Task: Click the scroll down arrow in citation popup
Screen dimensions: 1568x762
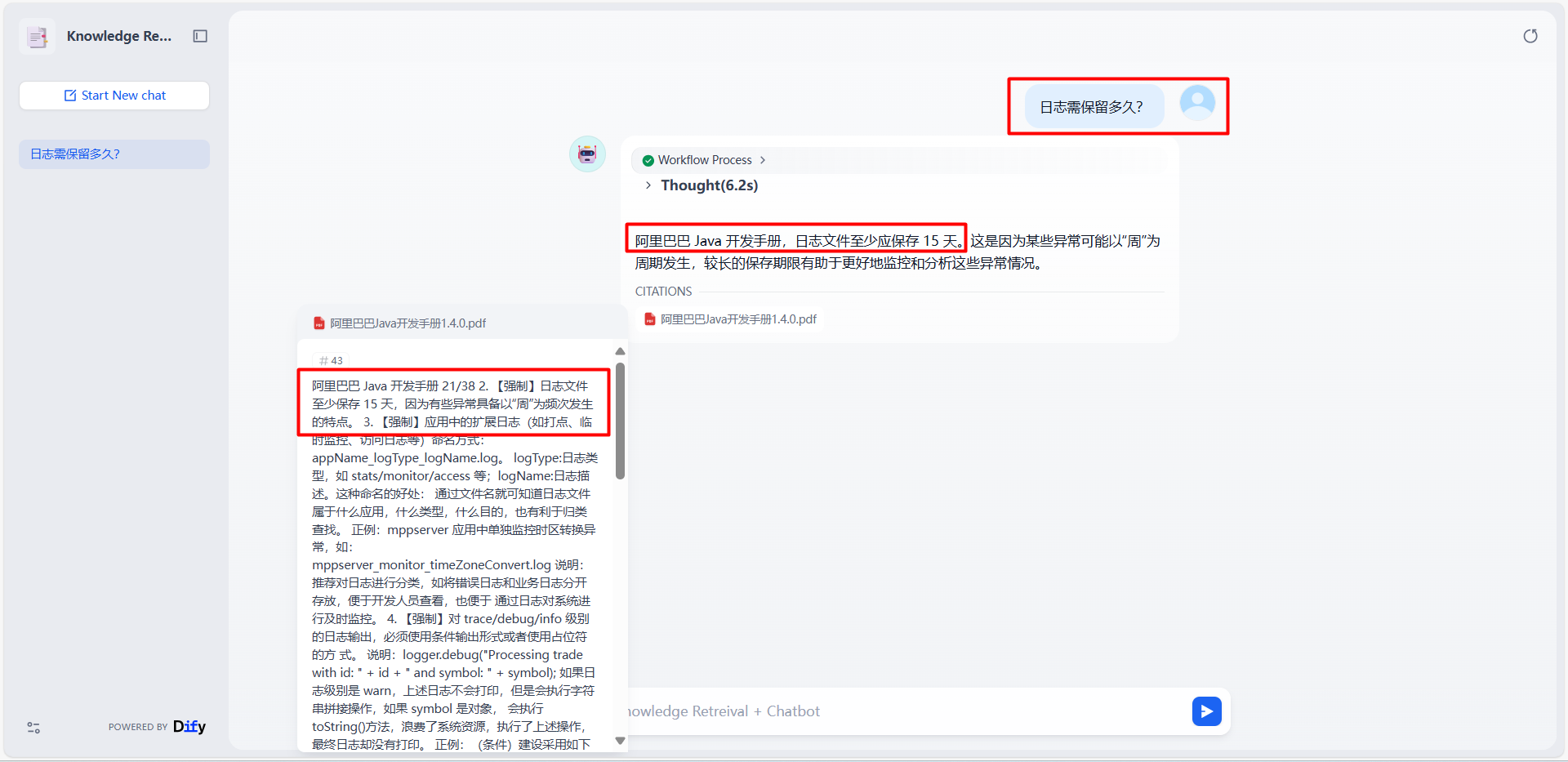Action: (x=620, y=741)
